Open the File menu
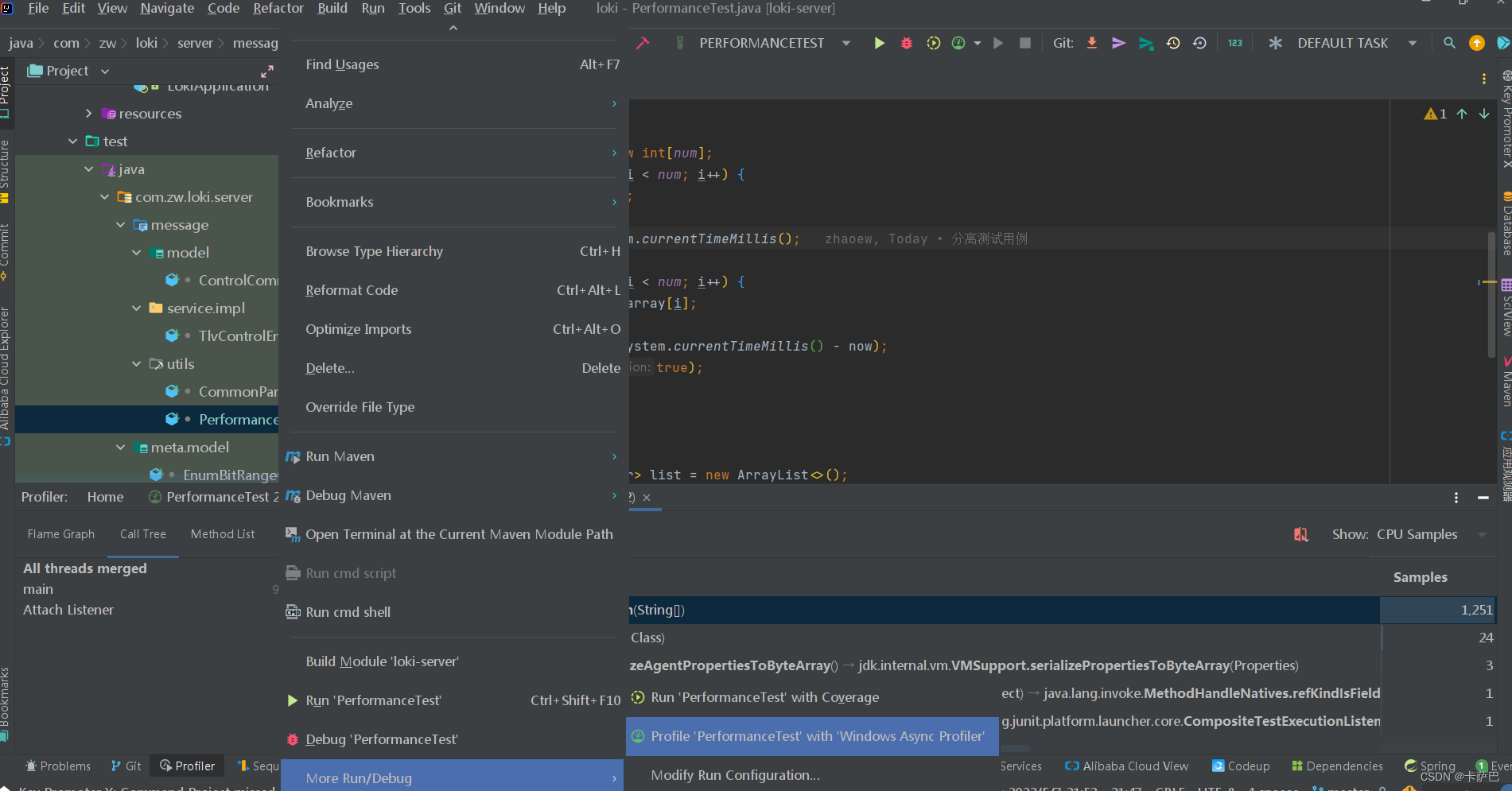This screenshot has width=1512, height=791. tap(38, 8)
